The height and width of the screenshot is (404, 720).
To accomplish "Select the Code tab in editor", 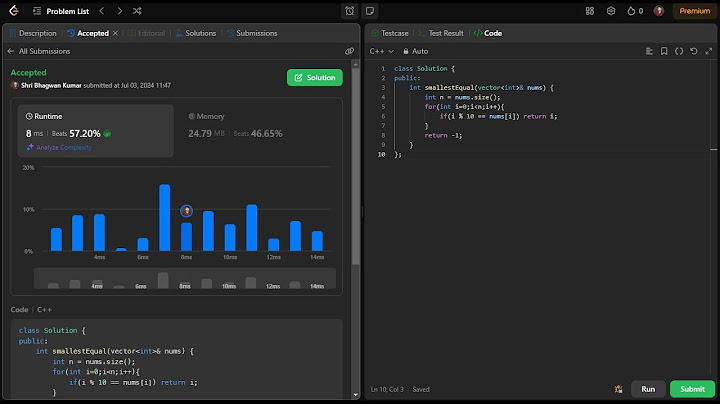I will [488, 33].
